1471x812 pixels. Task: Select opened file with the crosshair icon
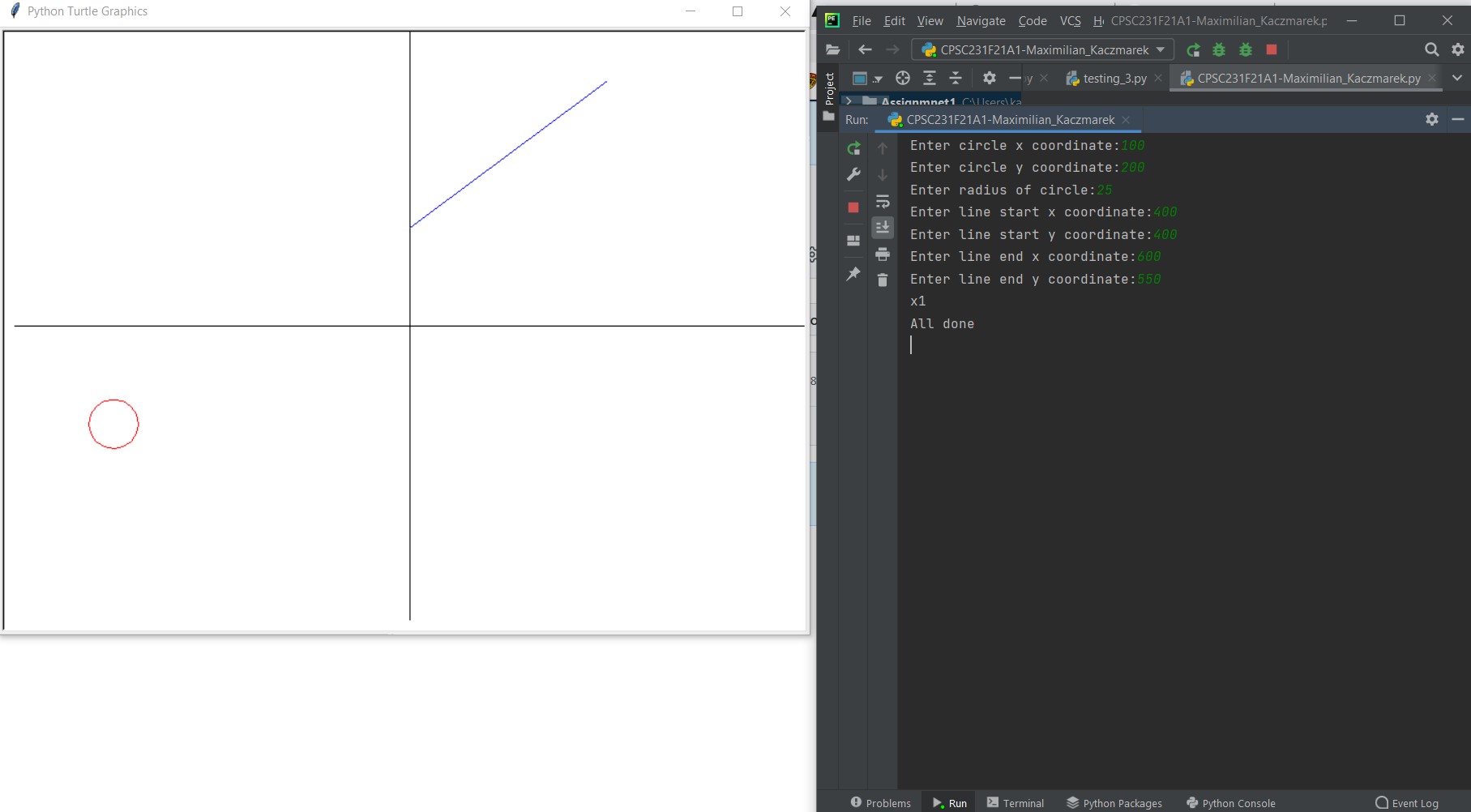coord(903,78)
